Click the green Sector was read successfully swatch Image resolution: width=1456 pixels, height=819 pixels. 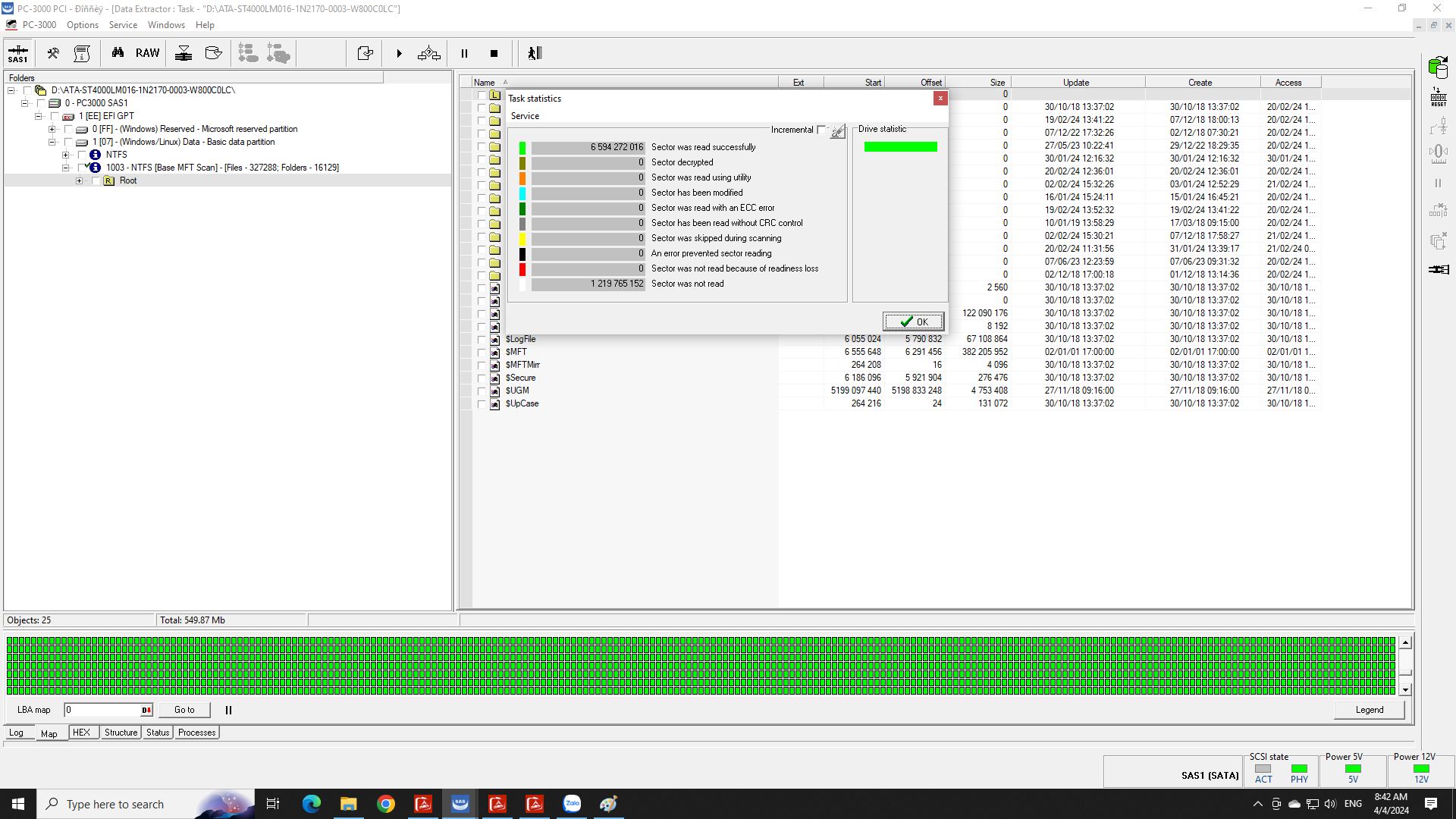522,147
